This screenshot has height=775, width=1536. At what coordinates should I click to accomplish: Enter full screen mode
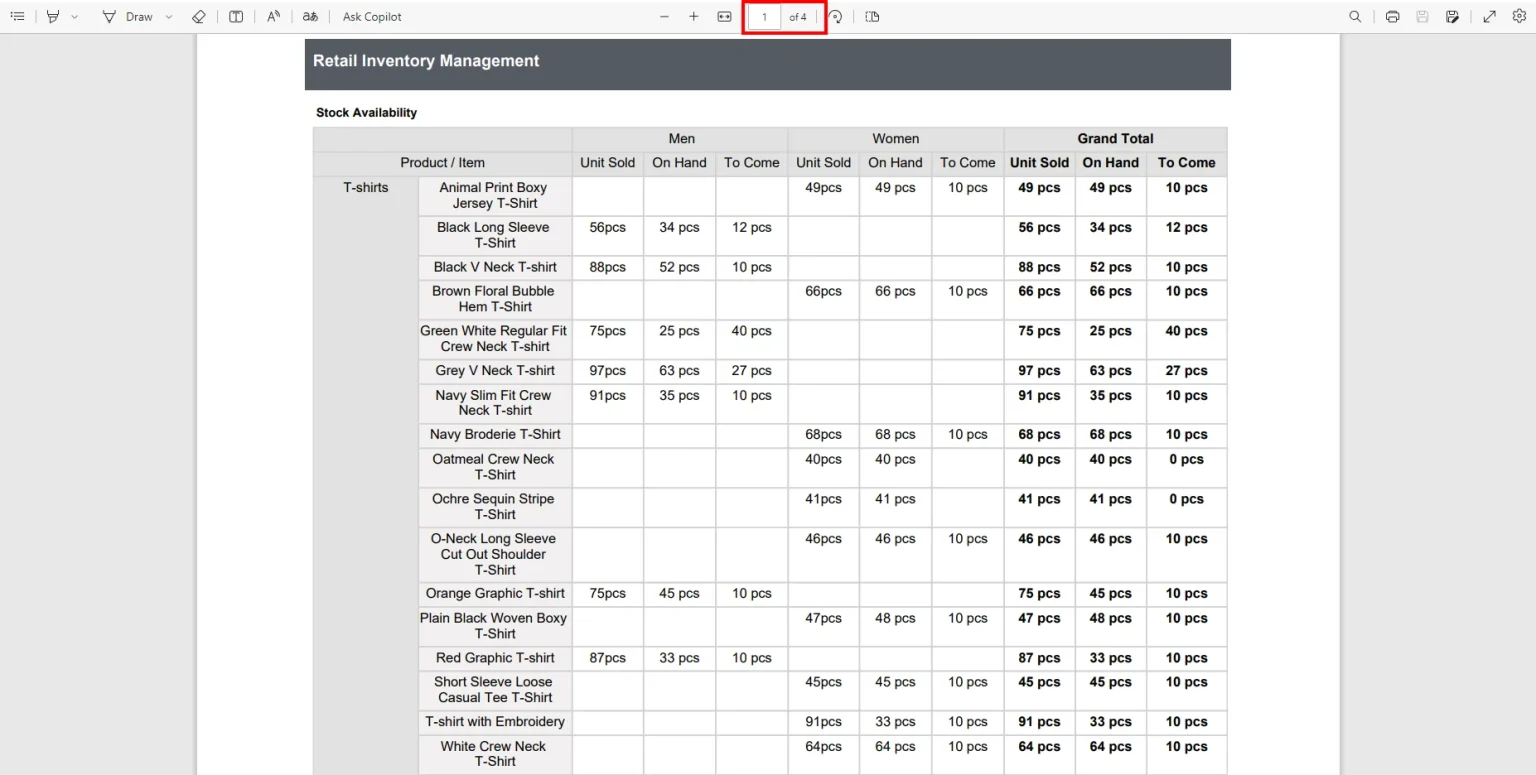point(1489,16)
